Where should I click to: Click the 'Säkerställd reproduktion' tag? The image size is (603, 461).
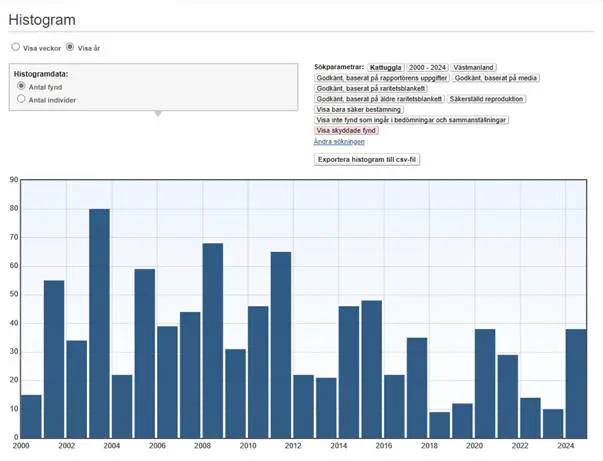click(487, 99)
